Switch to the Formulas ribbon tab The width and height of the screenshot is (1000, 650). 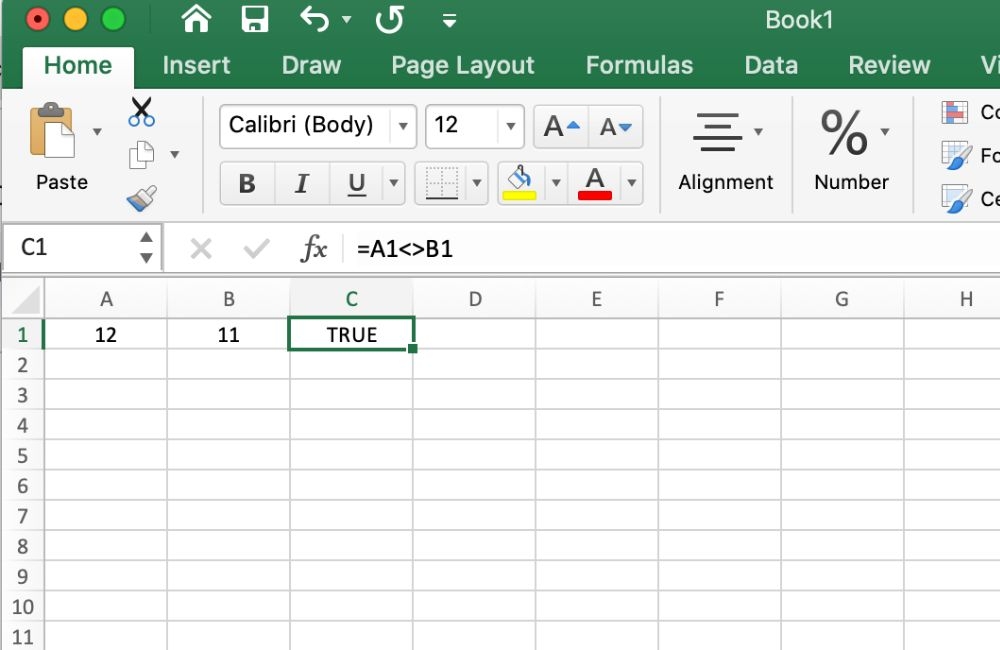639,66
